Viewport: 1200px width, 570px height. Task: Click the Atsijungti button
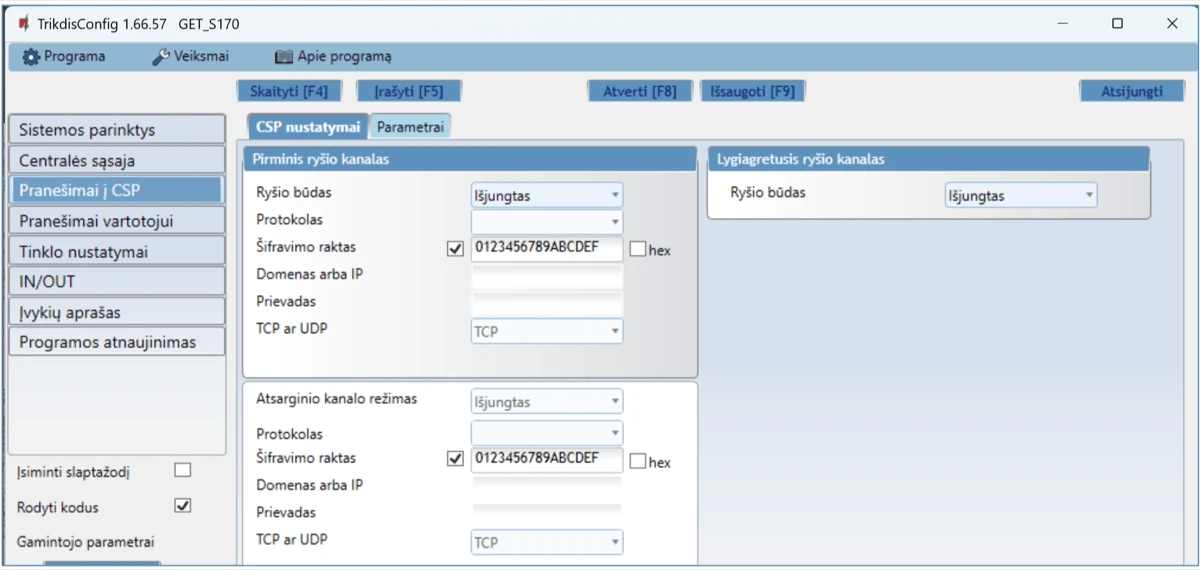tap(1131, 91)
